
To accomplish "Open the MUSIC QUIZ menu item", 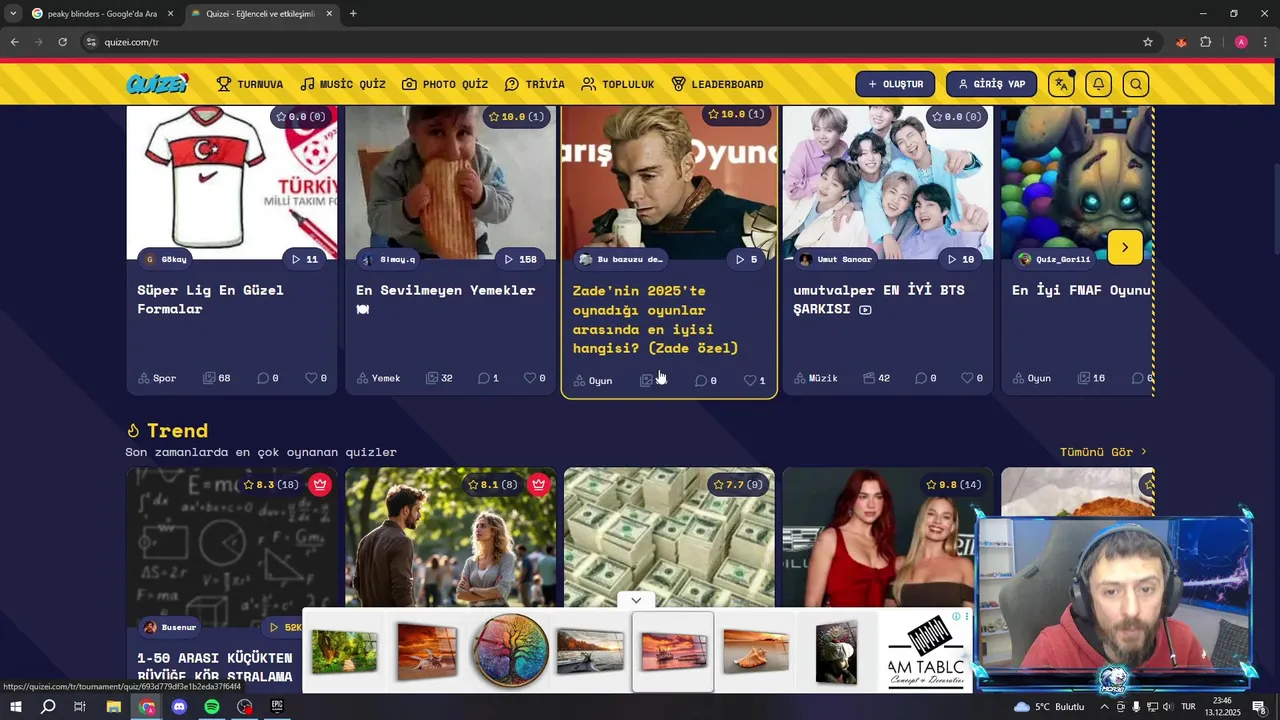I will [x=343, y=84].
